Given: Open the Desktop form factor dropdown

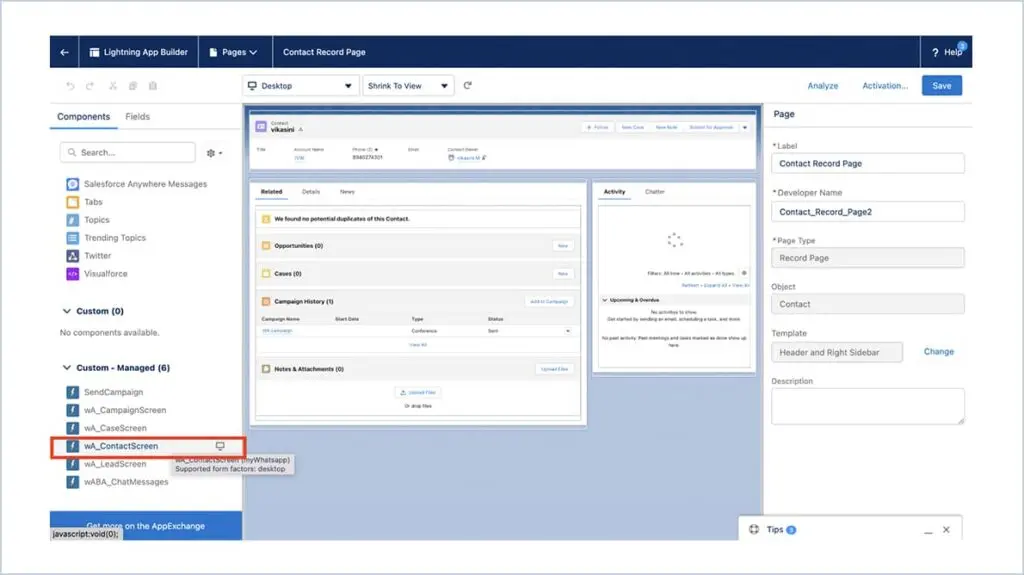Looking at the screenshot, I should tap(301, 86).
